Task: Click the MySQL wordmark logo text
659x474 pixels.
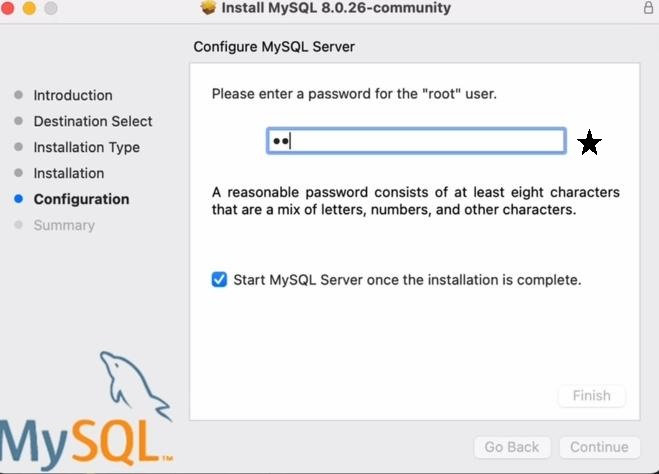Action: click(82, 441)
